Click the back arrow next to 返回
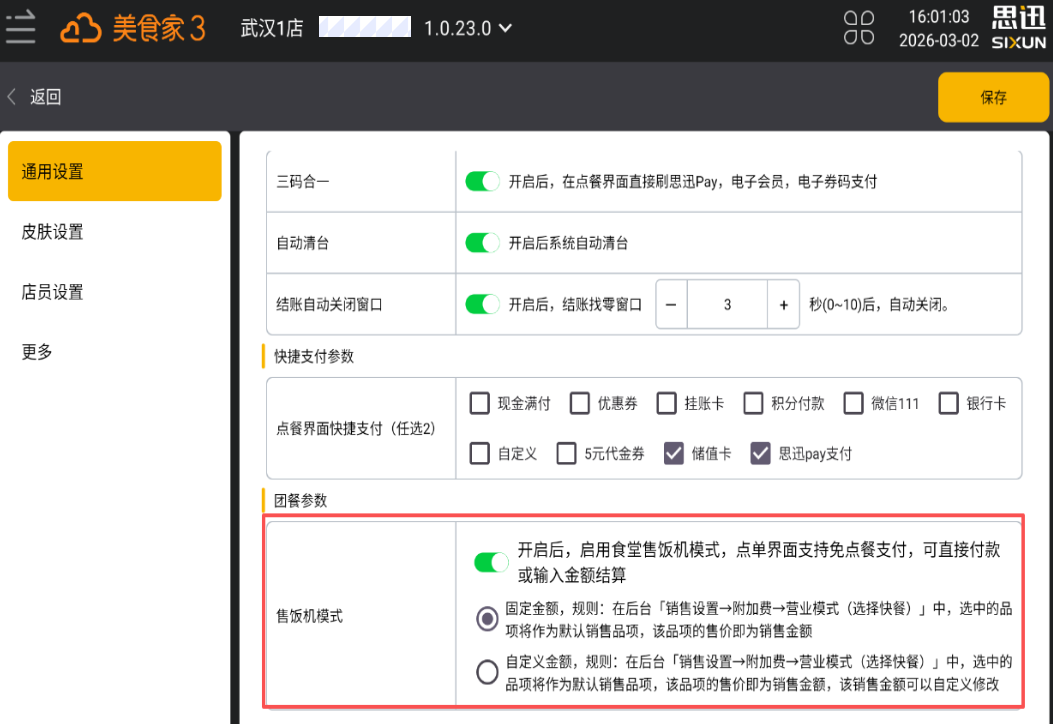The width and height of the screenshot is (1053, 724). tap(13, 97)
